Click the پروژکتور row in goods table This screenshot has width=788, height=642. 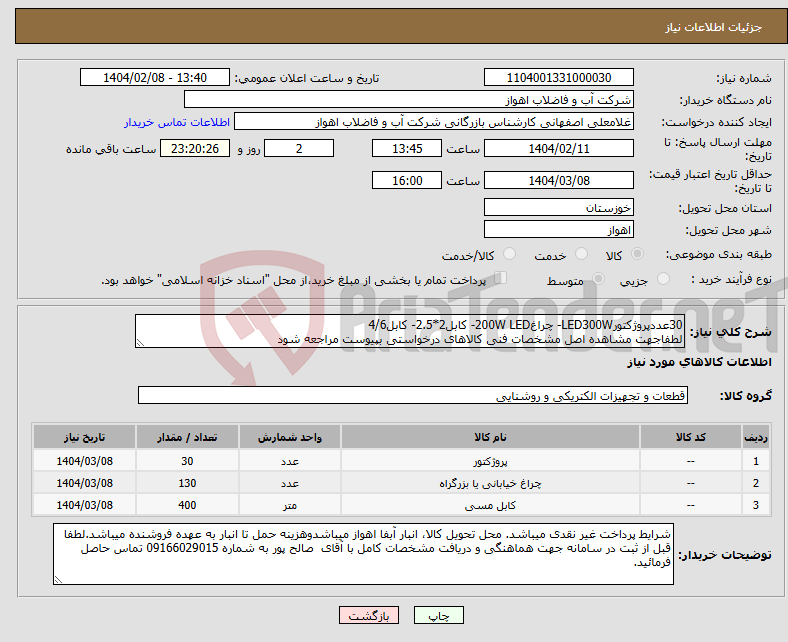point(401,461)
